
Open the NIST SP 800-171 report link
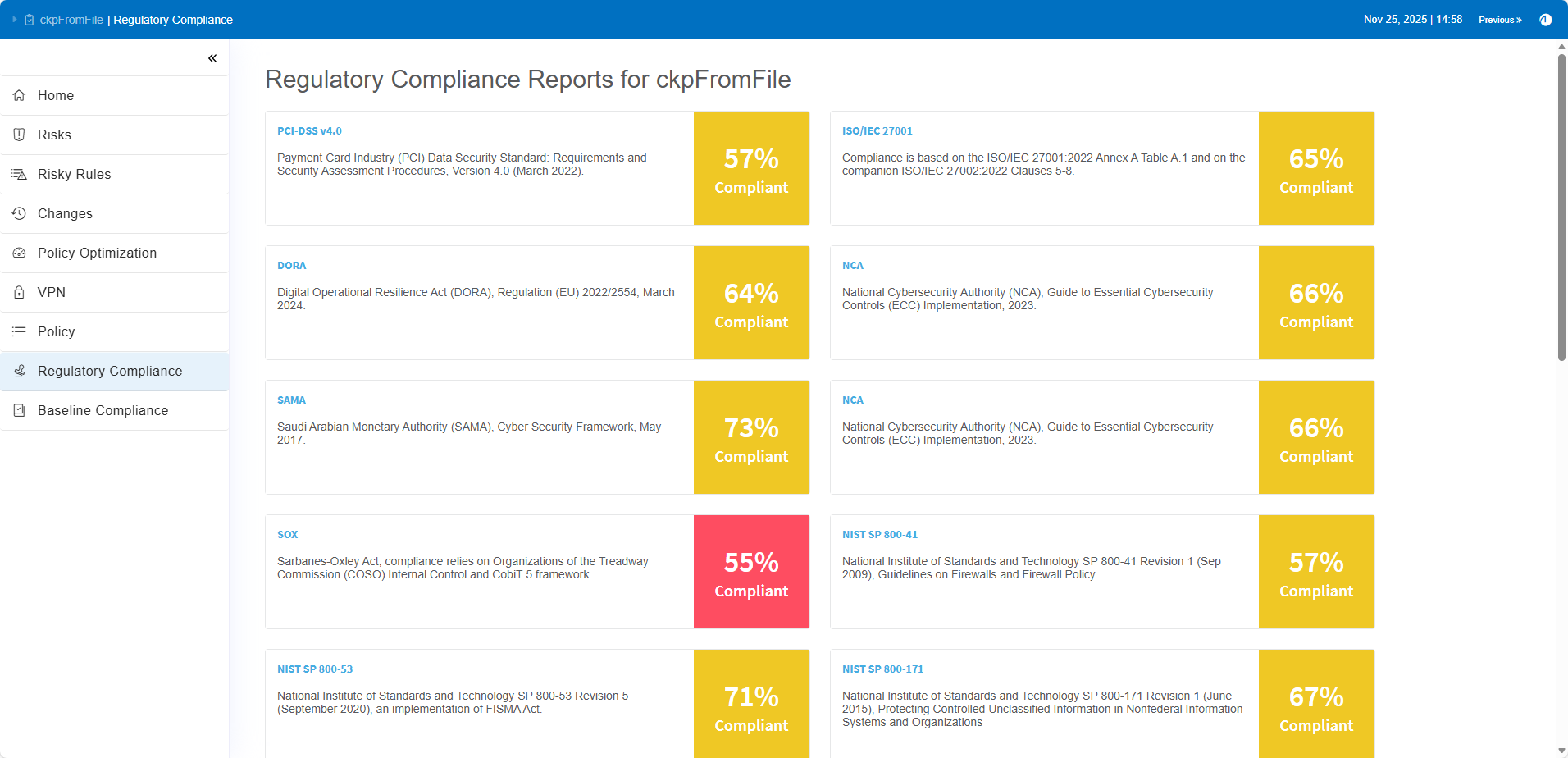pyautogui.click(x=882, y=669)
